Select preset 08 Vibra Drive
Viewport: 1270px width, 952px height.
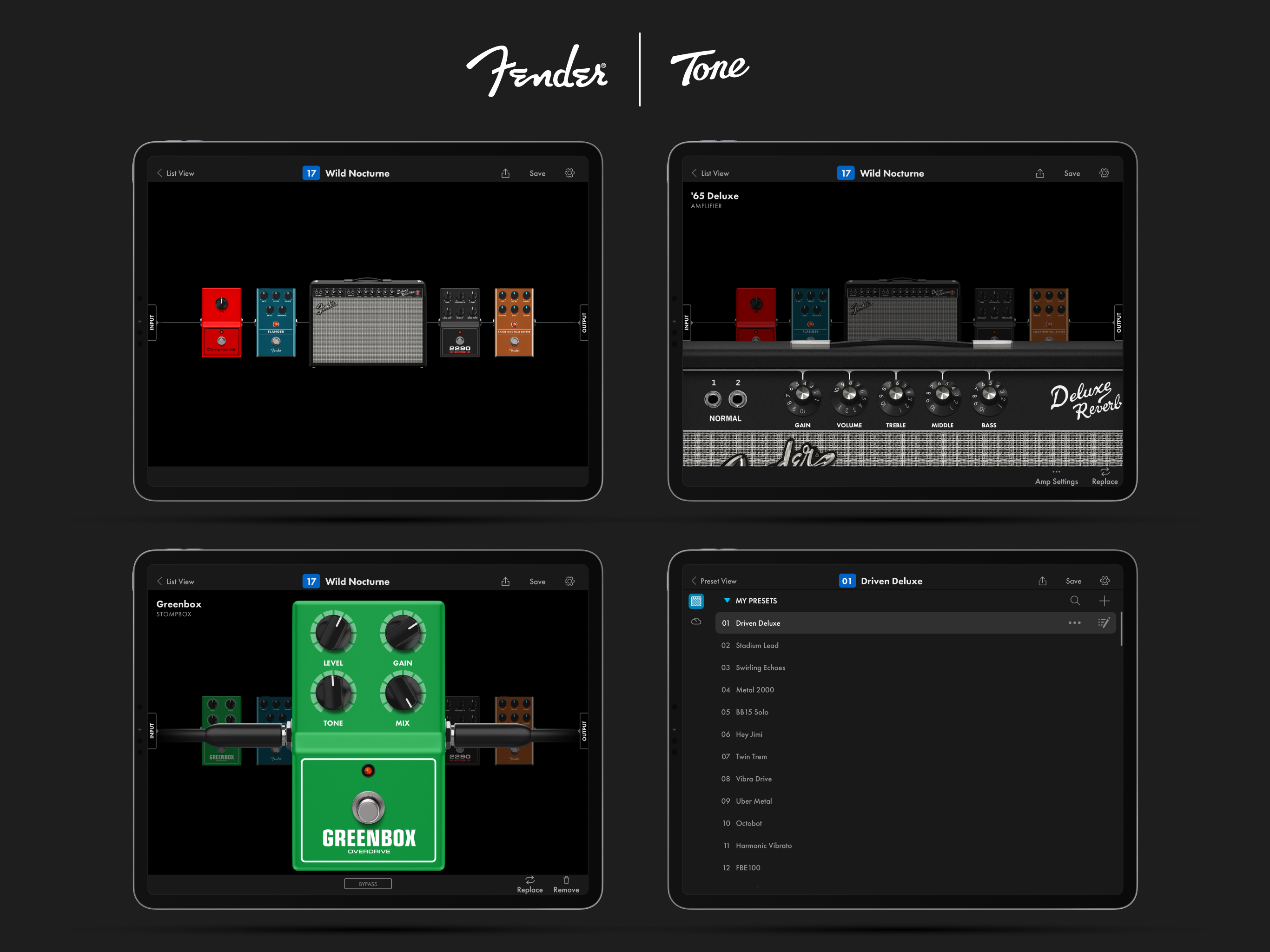(x=916, y=779)
